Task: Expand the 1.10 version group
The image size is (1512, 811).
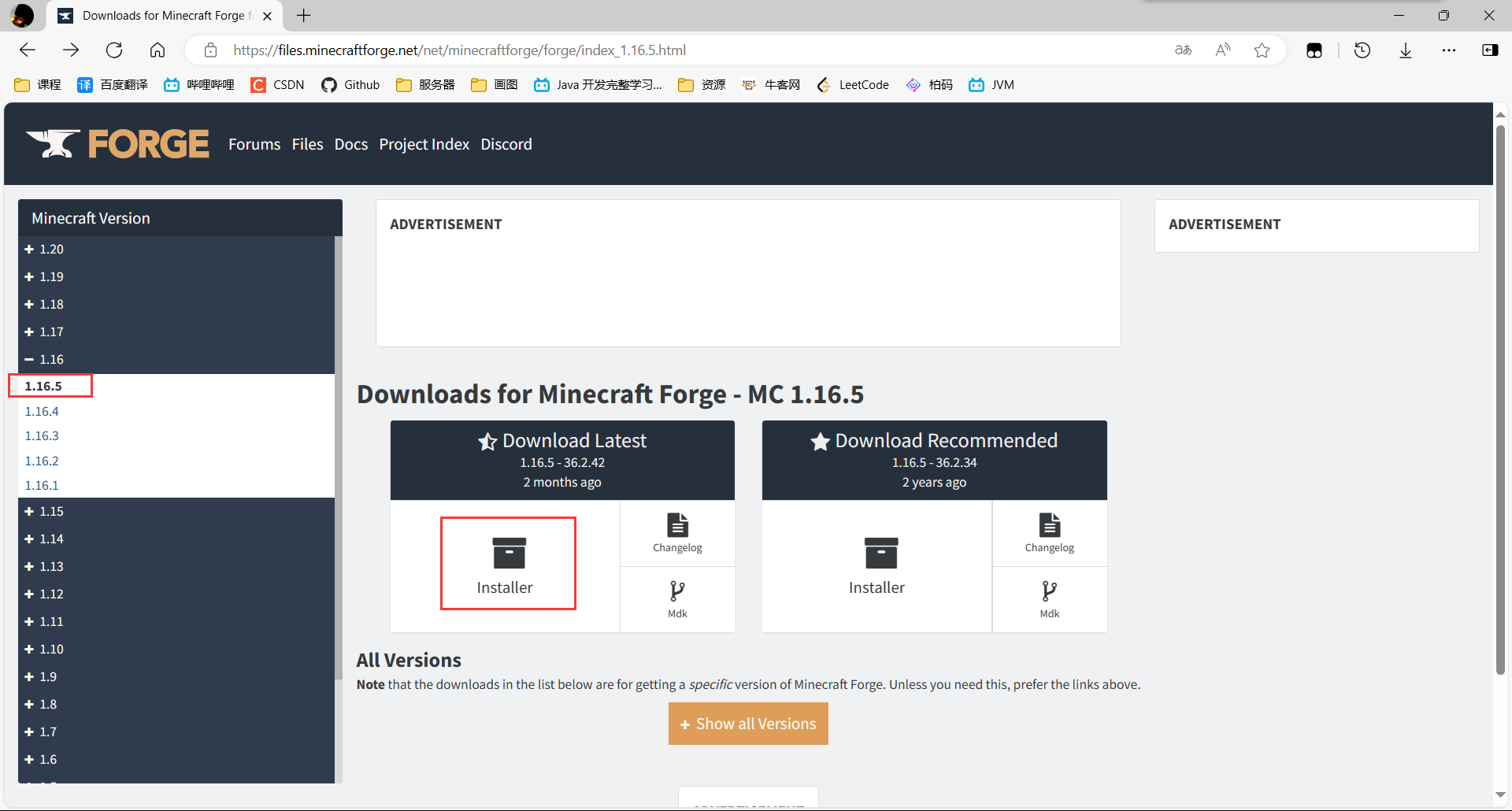Action: pos(44,650)
